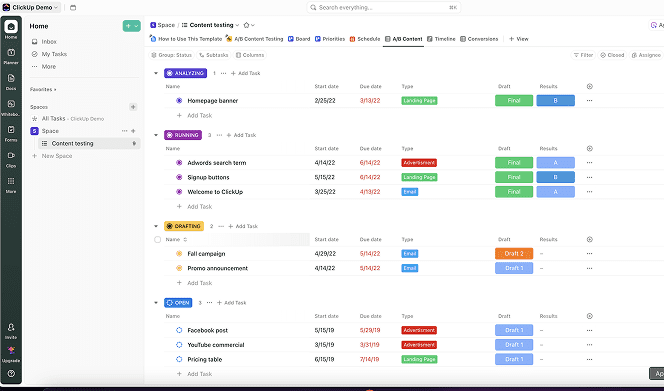Image resolution: width=664 pixels, height=391 pixels.
Task: Click New Space in the sidebar
Action: 53,156
